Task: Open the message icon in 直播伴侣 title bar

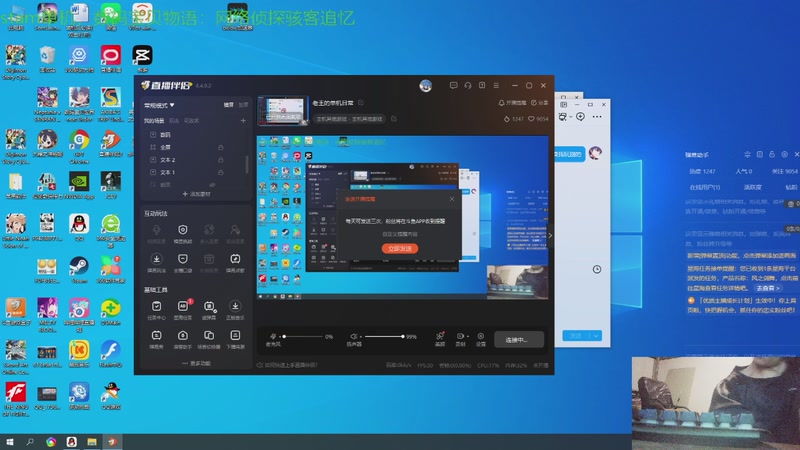Action: 453,86
